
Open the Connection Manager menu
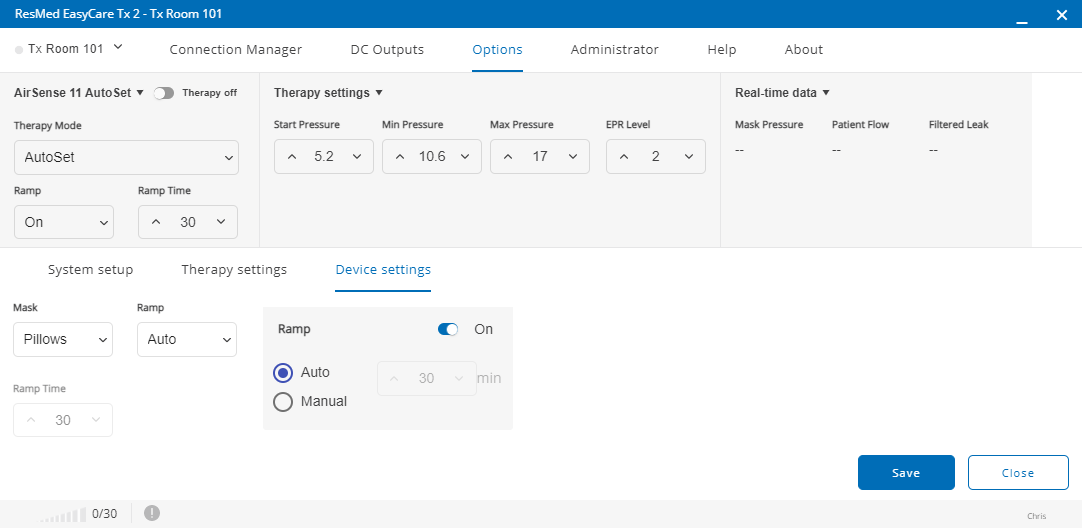[x=236, y=50]
